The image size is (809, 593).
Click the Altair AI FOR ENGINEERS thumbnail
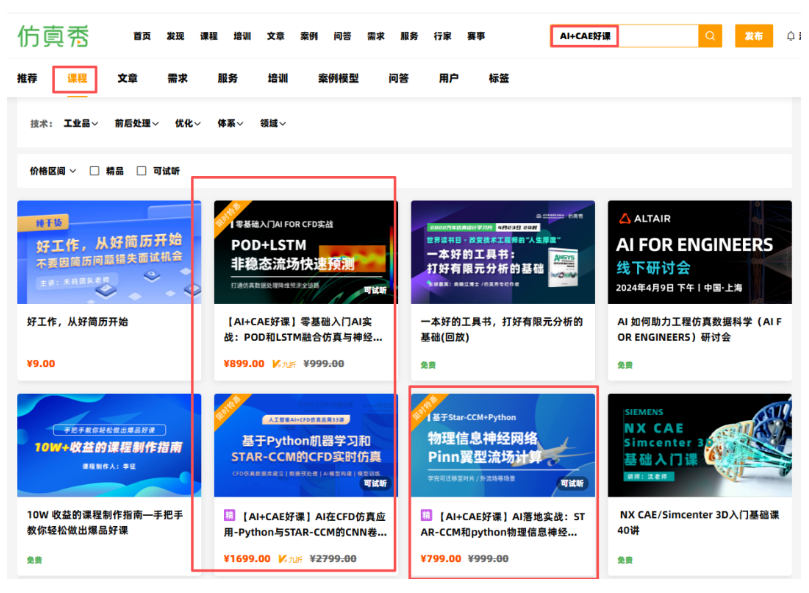[x=700, y=252]
